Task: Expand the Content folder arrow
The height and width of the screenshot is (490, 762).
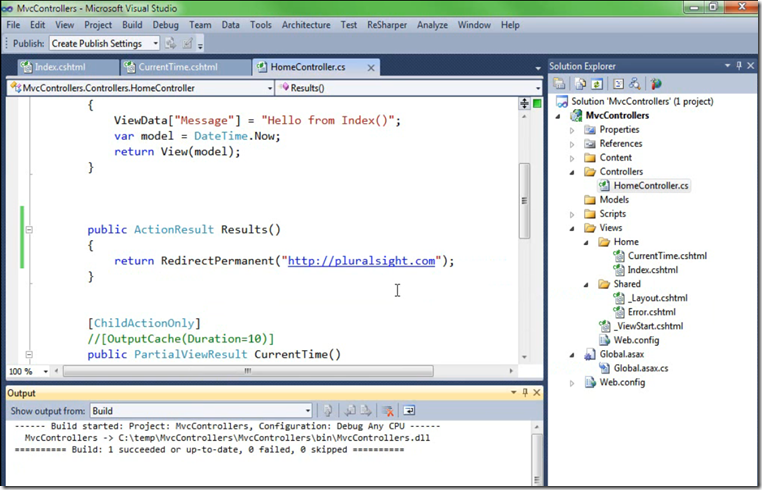Action: 572,158
